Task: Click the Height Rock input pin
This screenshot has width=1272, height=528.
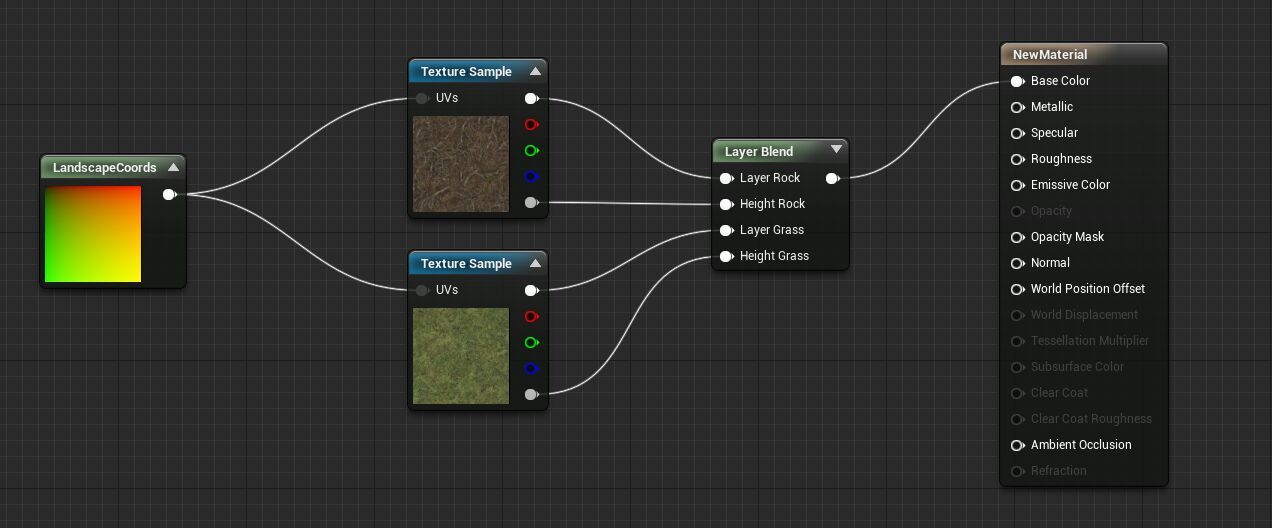Action: pyautogui.click(x=727, y=204)
